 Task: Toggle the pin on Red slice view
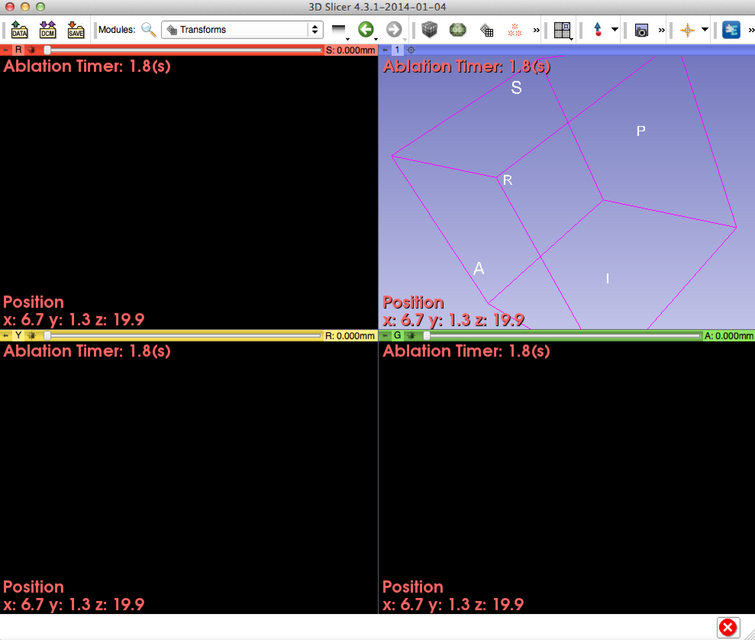7,49
